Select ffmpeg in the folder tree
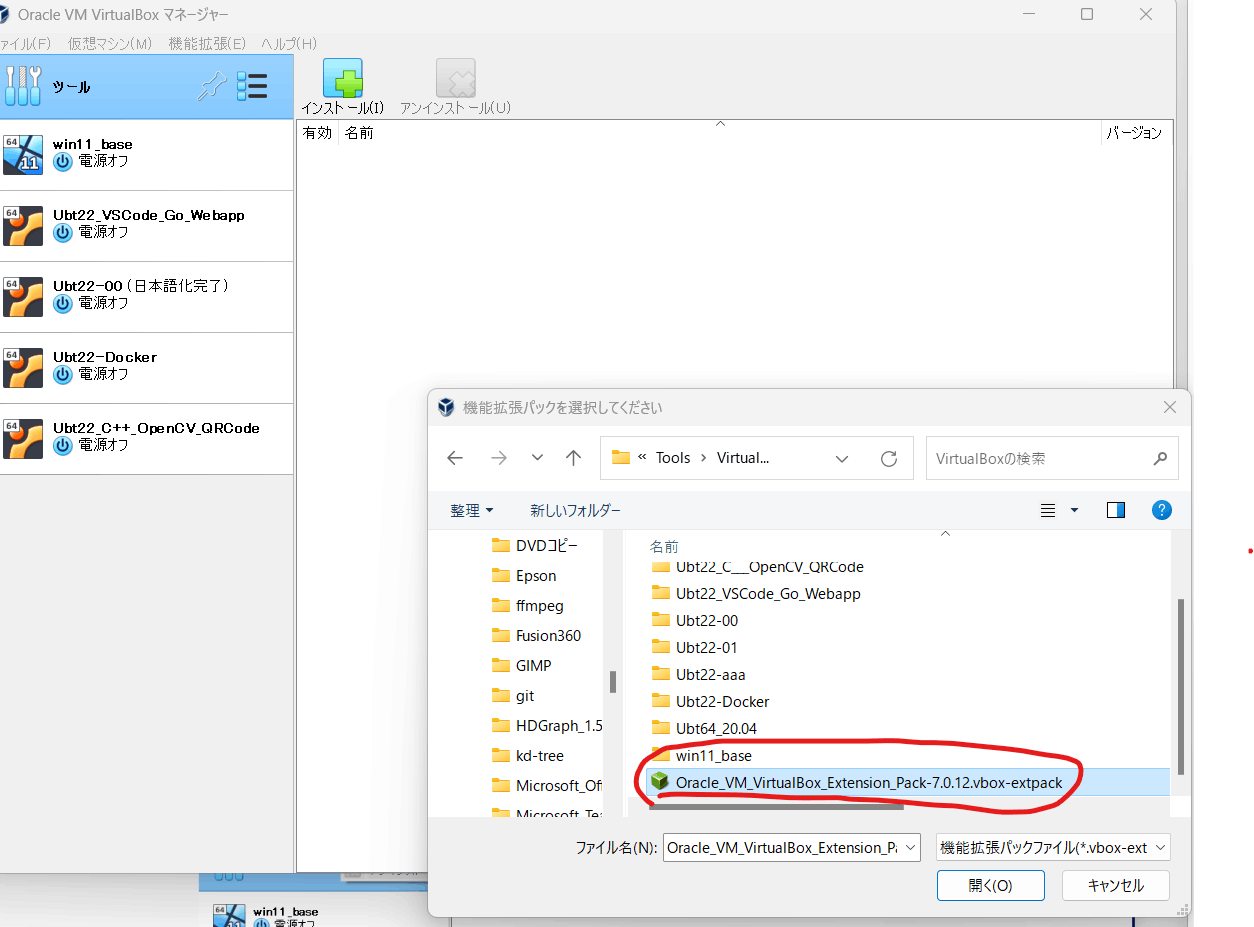This screenshot has height=927, width=1254. pos(540,606)
